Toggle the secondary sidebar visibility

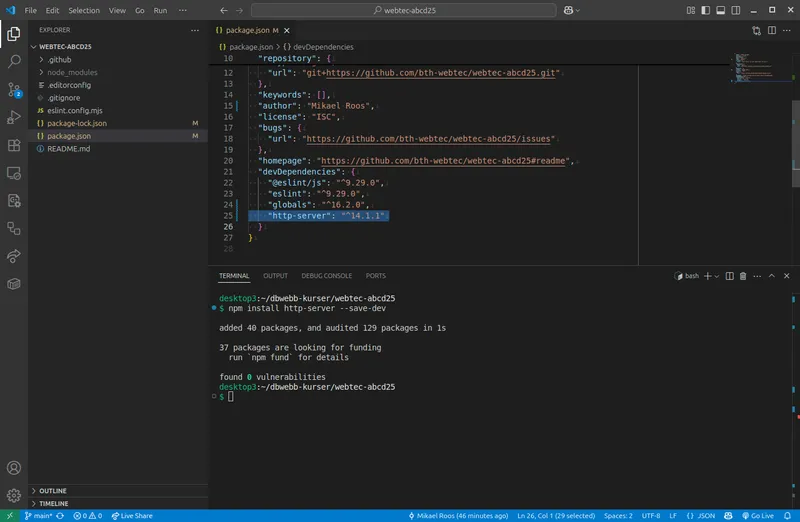click(736, 10)
